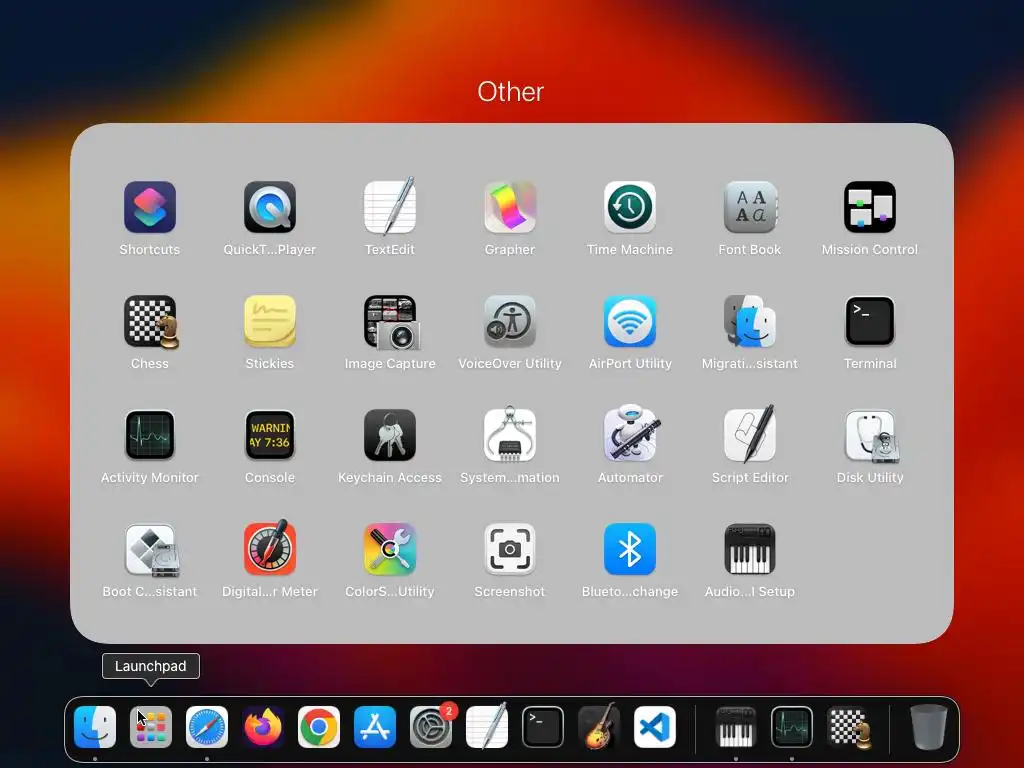Open Mission Control
This screenshot has height=768, width=1024.
coord(870,207)
